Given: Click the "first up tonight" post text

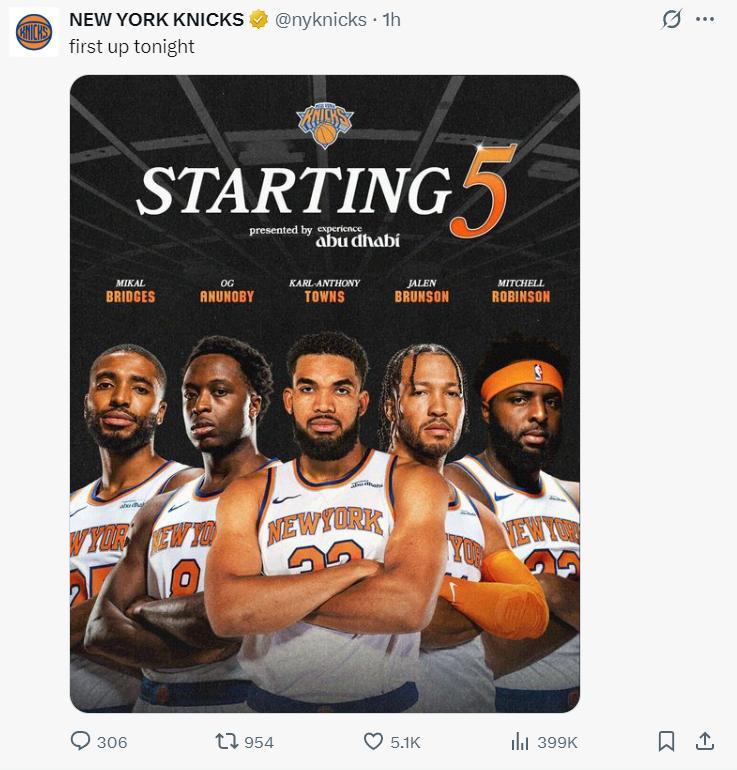Looking at the screenshot, I should point(132,46).
